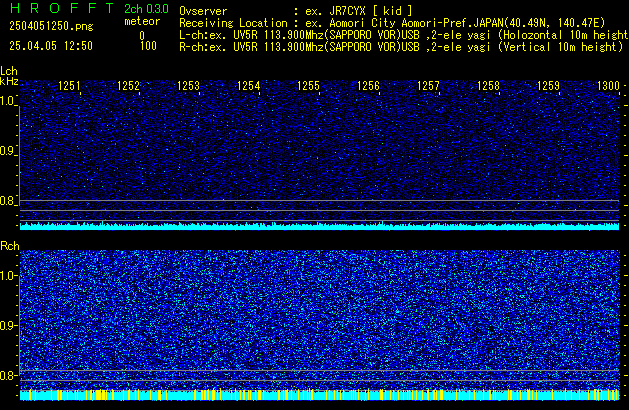
Task: Select the 1258 time marker
Action: (x=488, y=86)
